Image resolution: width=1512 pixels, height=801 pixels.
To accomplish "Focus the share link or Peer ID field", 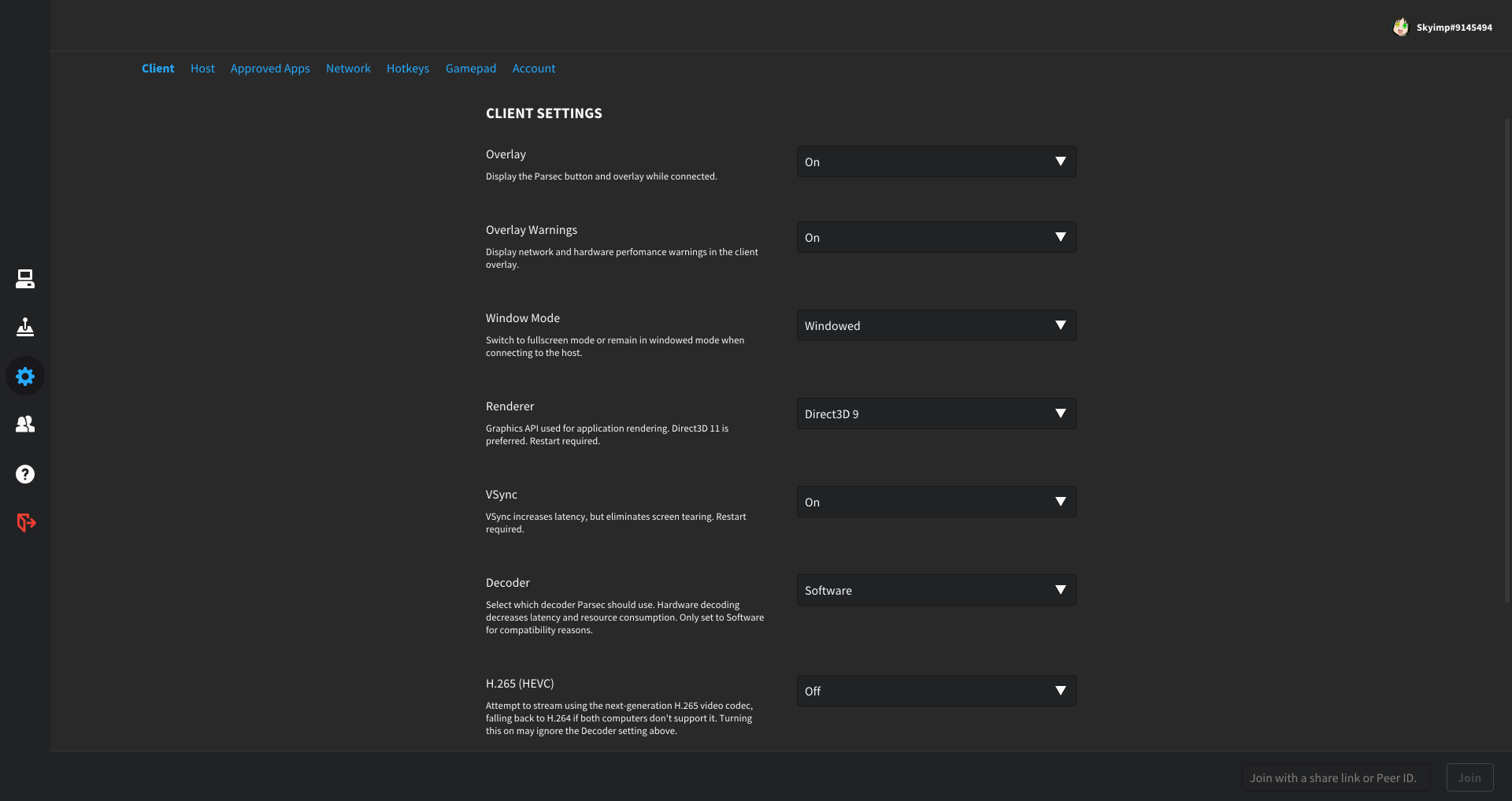I will coord(1336,777).
